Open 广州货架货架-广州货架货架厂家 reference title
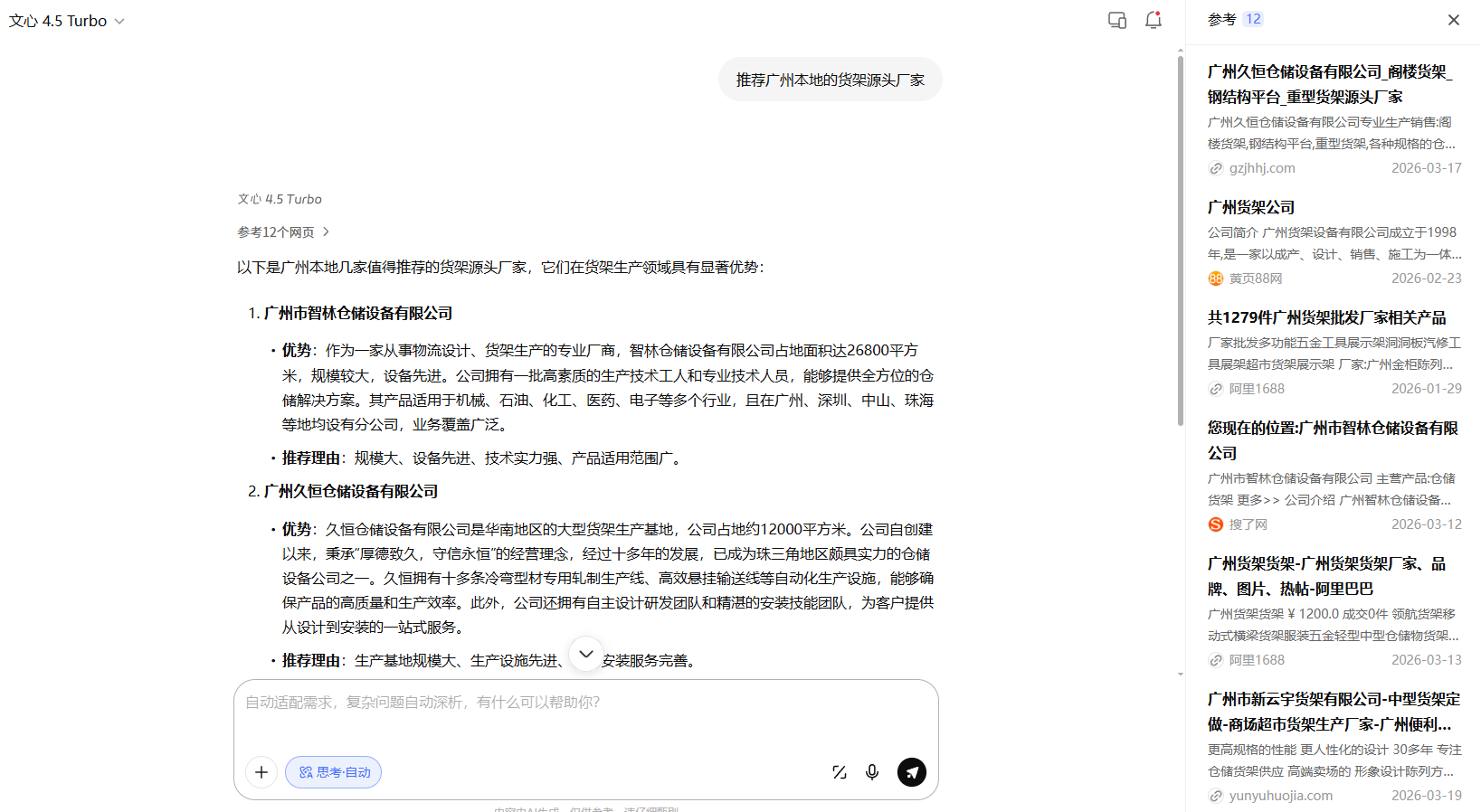 point(1327,576)
